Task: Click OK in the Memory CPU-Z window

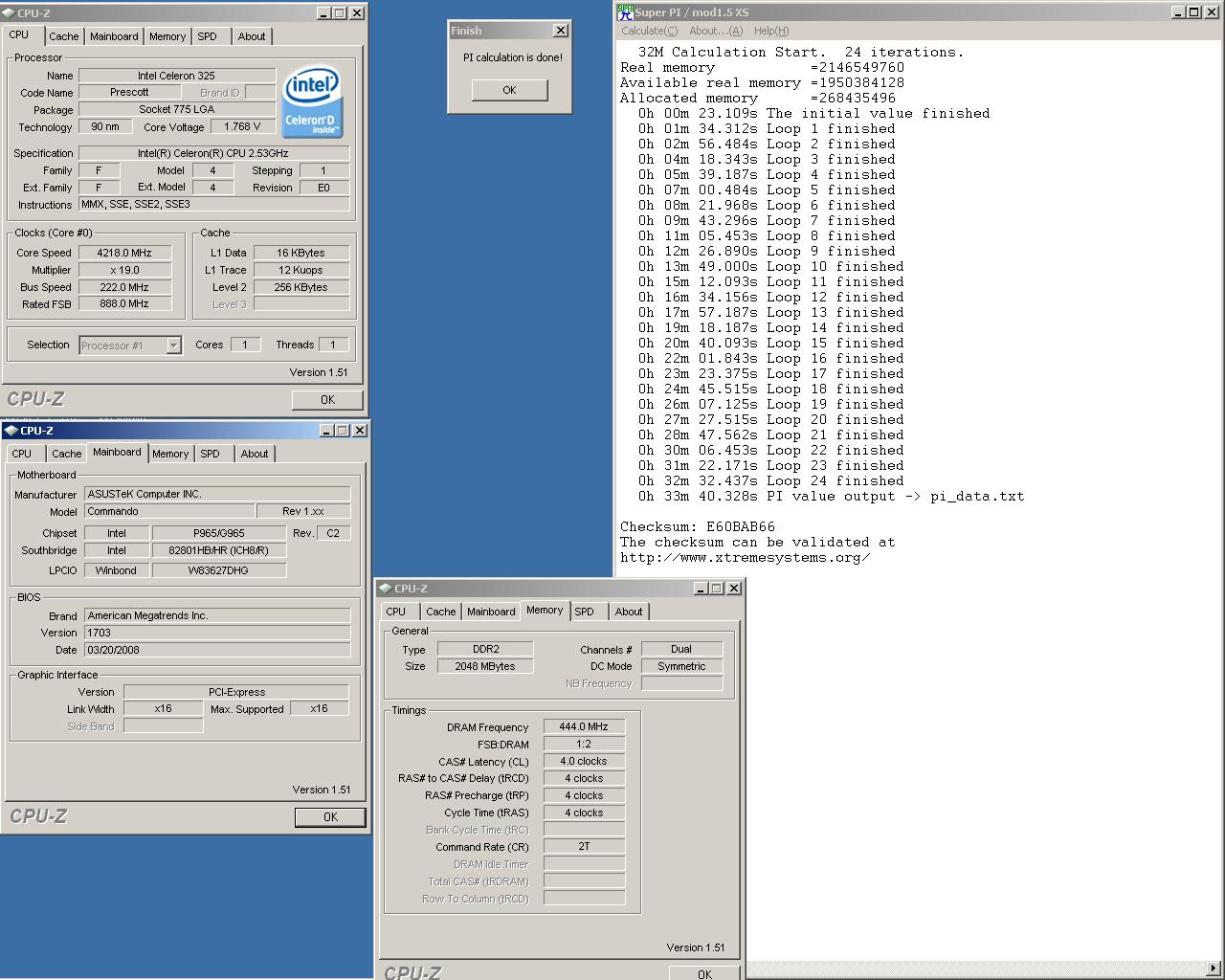Action: coord(704,972)
